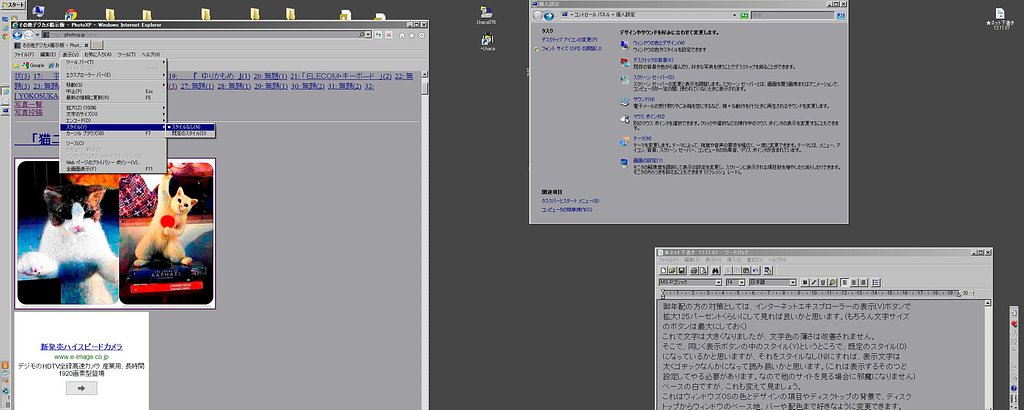This screenshot has height=410, width=1024.
Task: Toggle Underline in WordPad format bar
Action: tap(822, 283)
